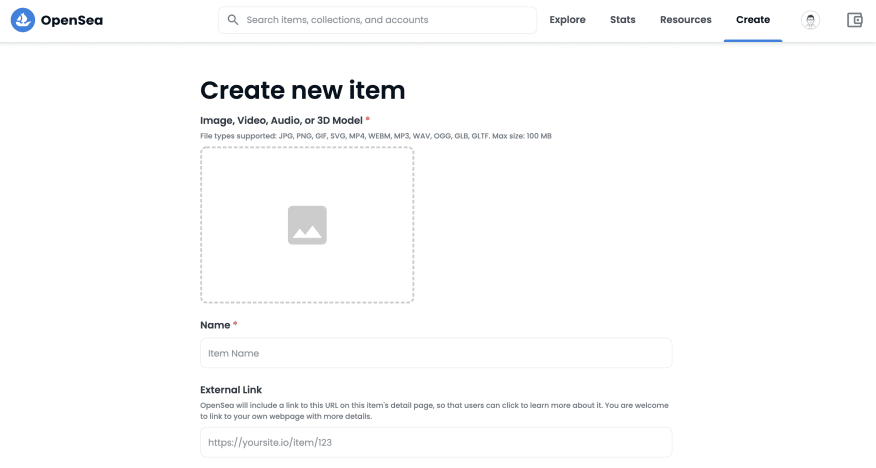Viewport: 876px width, 468px height.
Task: Open the Resources menu
Action: (x=685, y=20)
